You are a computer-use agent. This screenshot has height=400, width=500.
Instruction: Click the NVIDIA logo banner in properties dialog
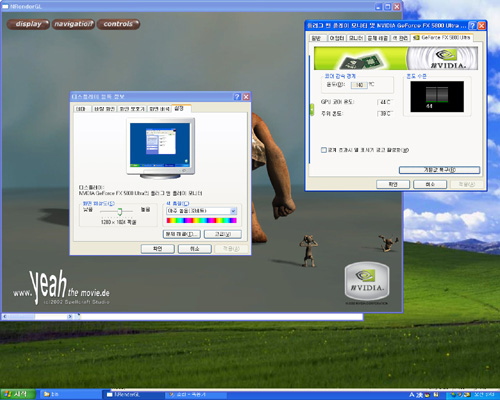(x=396, y=58)
